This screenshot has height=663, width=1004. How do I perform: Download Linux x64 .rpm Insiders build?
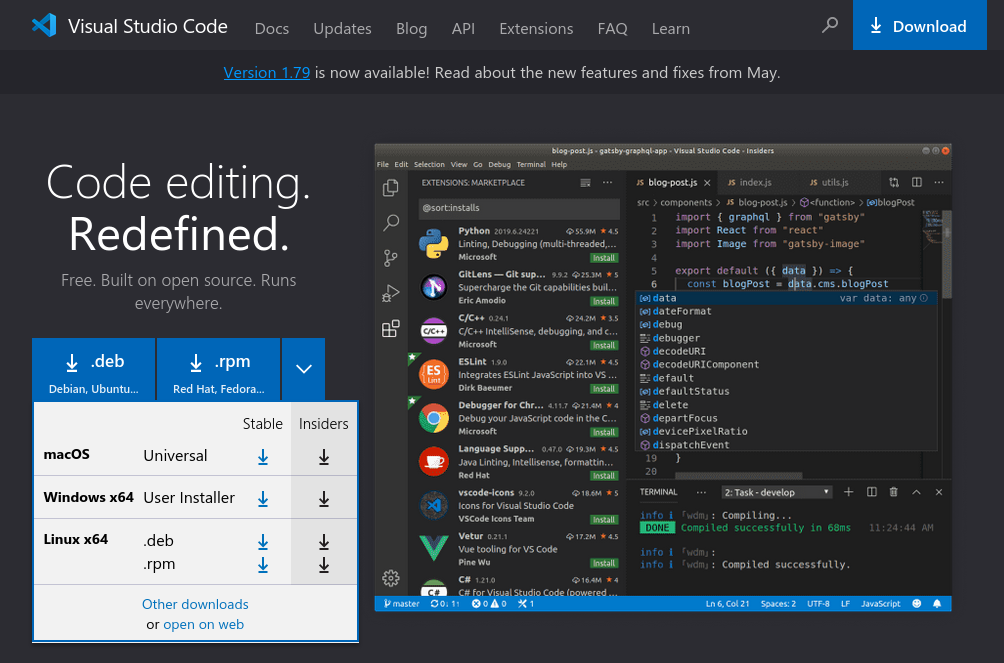(323, 565)
